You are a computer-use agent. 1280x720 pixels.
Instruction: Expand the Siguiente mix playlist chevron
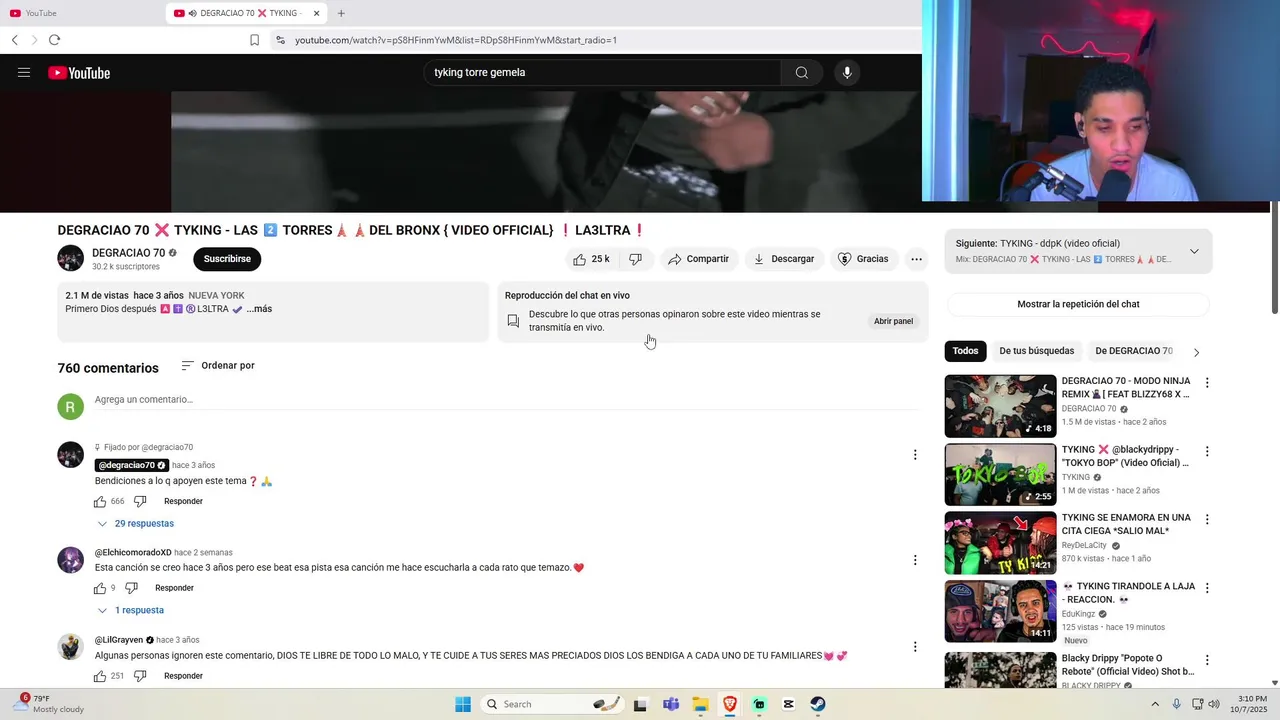pyautogui.click(x=1194, y=251)
